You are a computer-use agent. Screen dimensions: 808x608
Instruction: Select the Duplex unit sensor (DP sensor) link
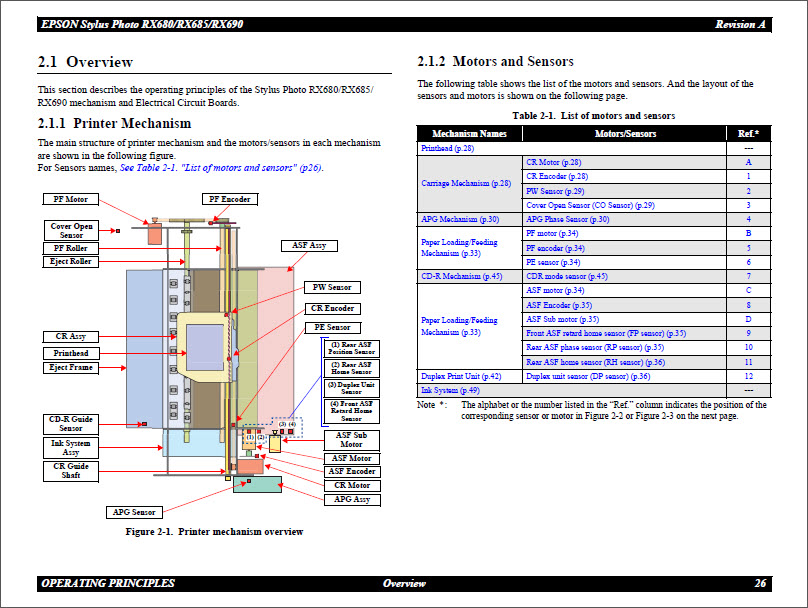point(585,377)
